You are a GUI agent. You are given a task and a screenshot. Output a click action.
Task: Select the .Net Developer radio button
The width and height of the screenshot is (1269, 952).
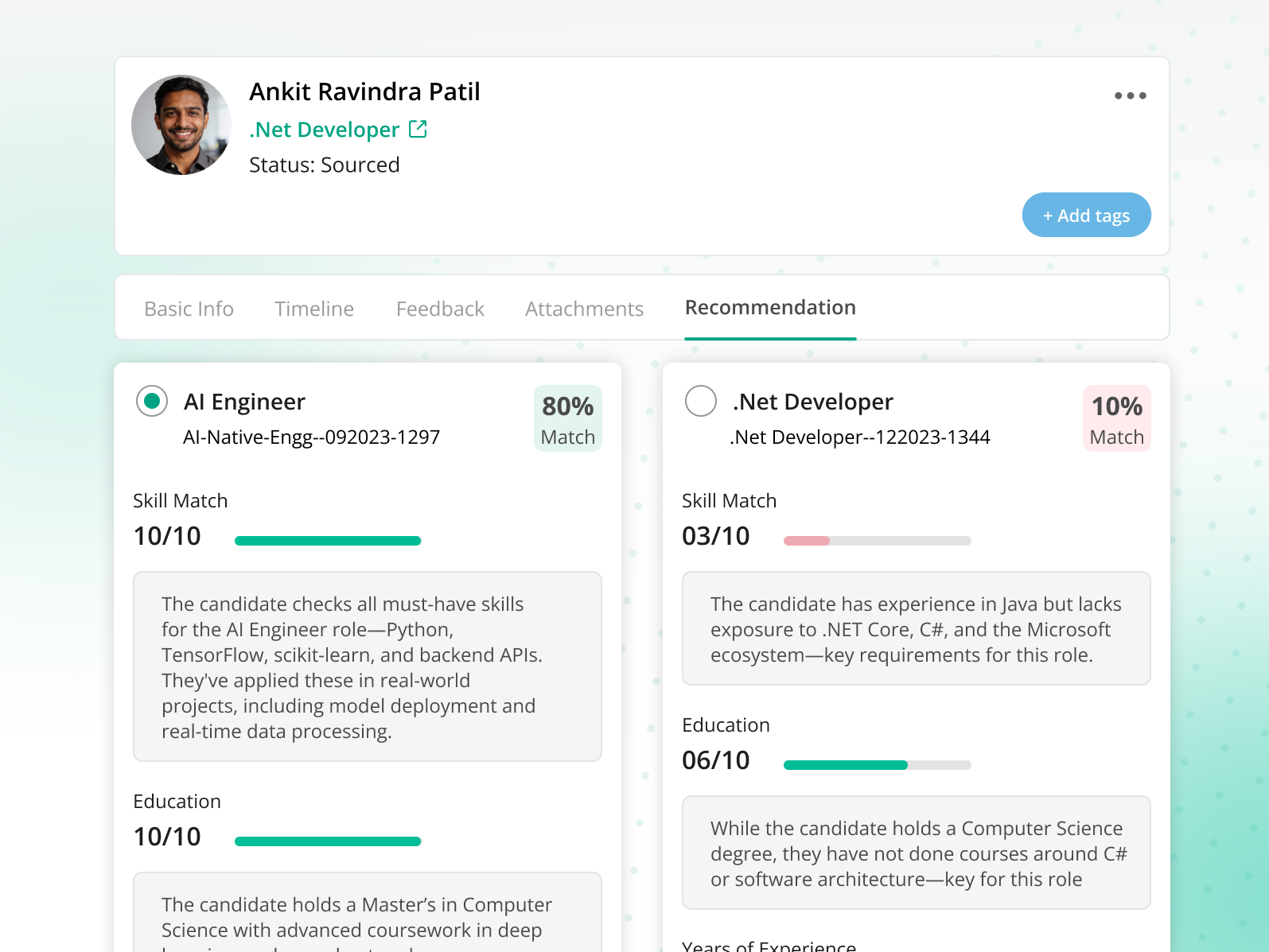coord(701,401)
